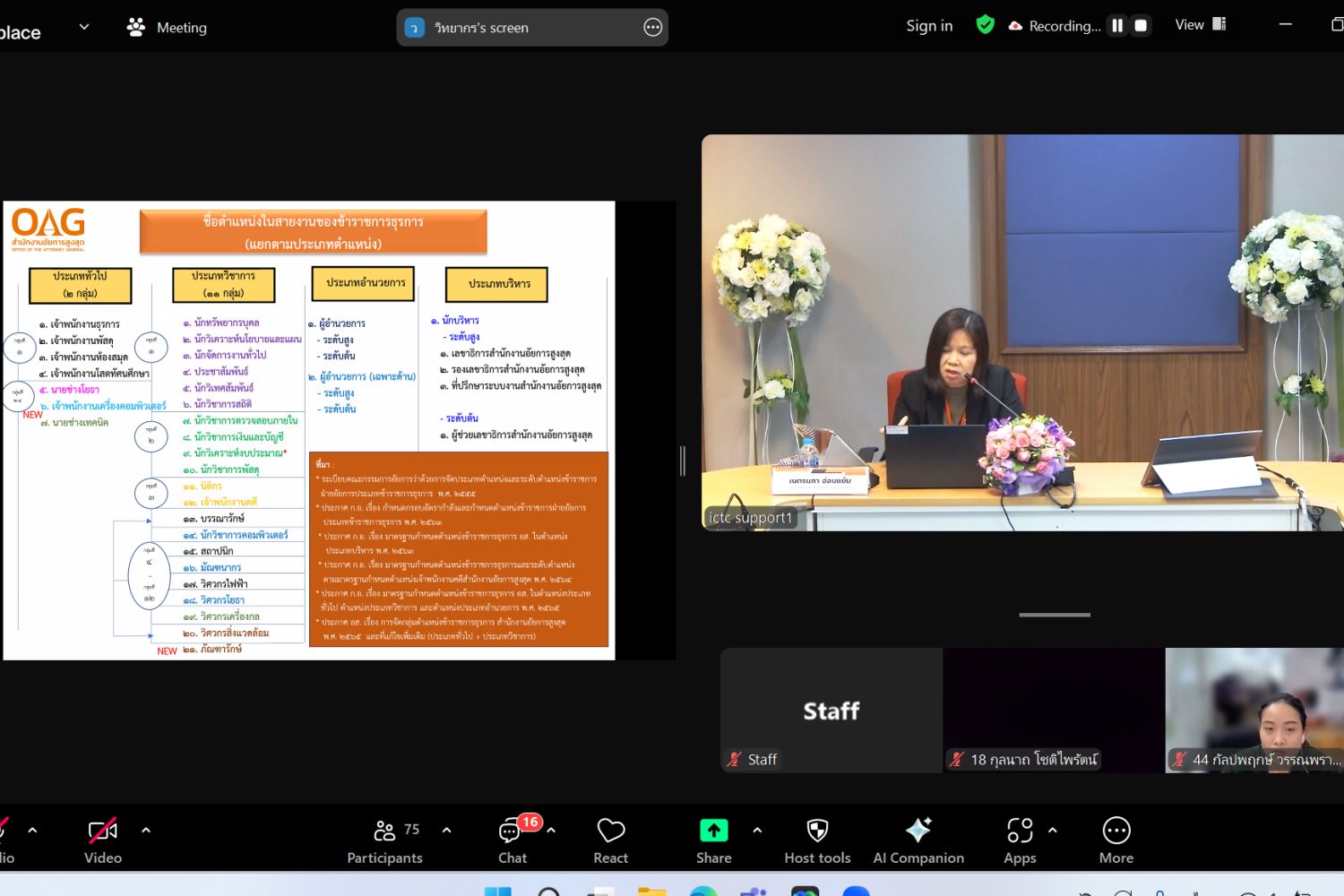Click the นักบริหาร entry on slide
1344x896 pixels.
(x=455, y=320)
